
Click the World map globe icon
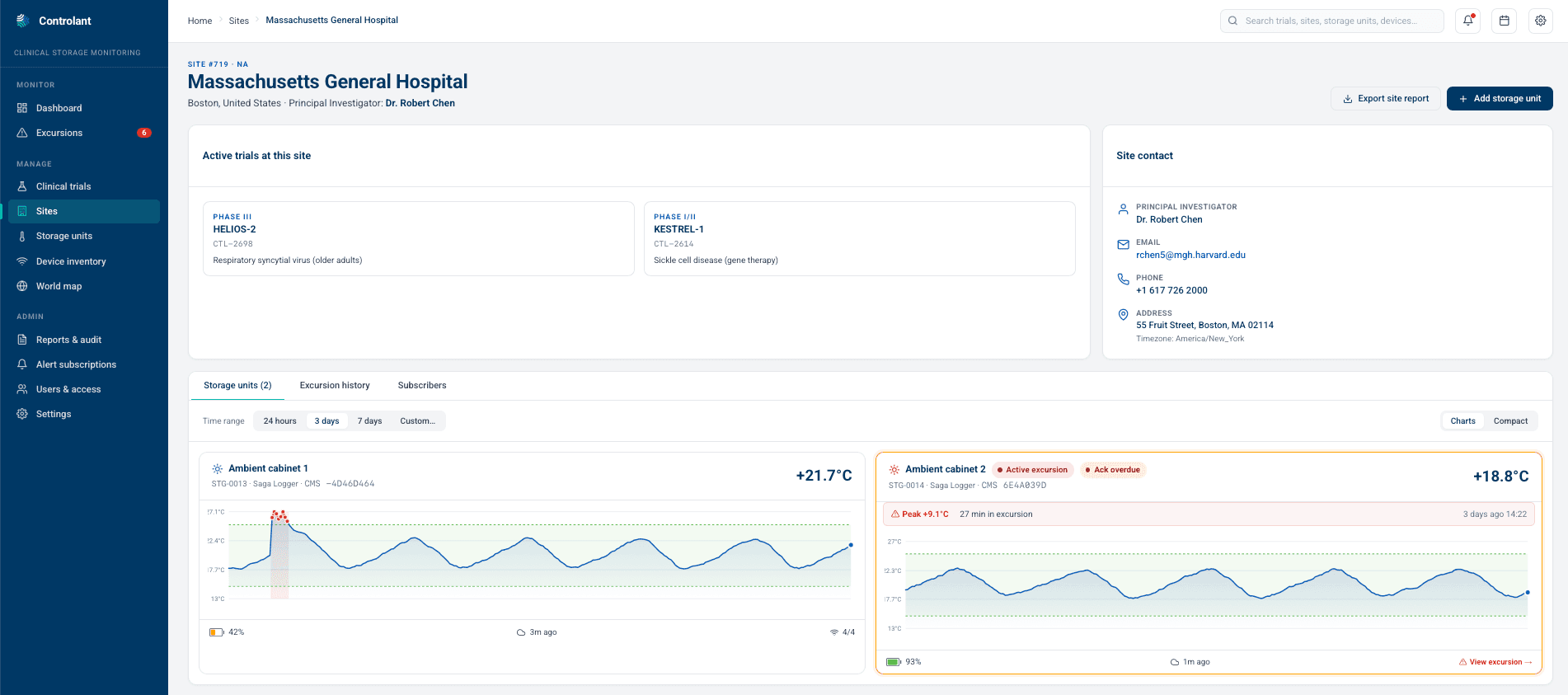tap(22, 286)
